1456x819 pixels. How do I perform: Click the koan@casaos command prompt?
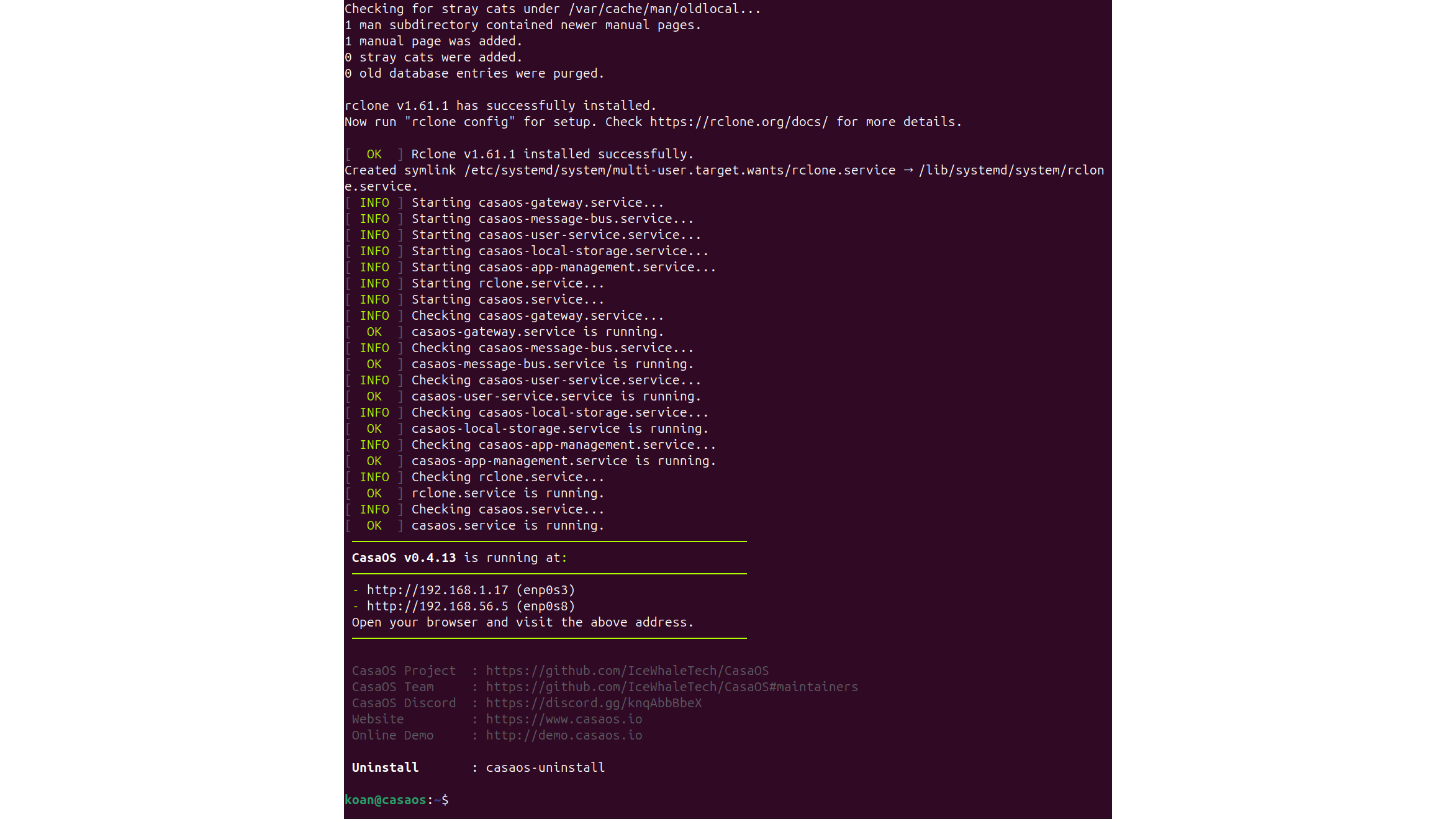click(x=396, y=800)
